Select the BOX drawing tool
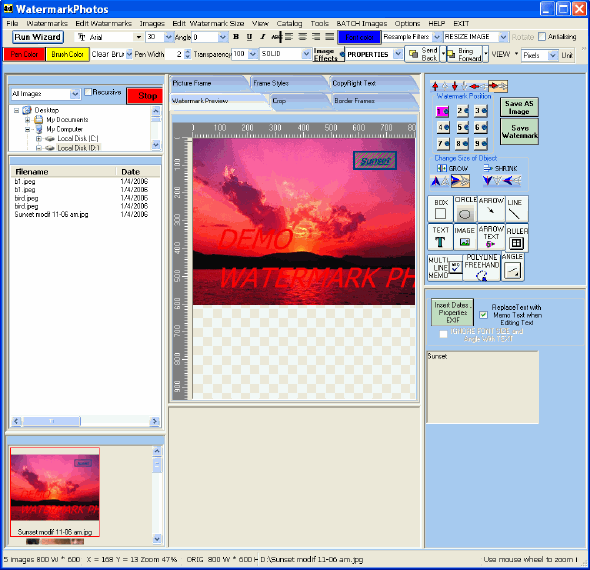Image resolution: width=590 pixels, height=570 pixels. [x=440, y=209]
